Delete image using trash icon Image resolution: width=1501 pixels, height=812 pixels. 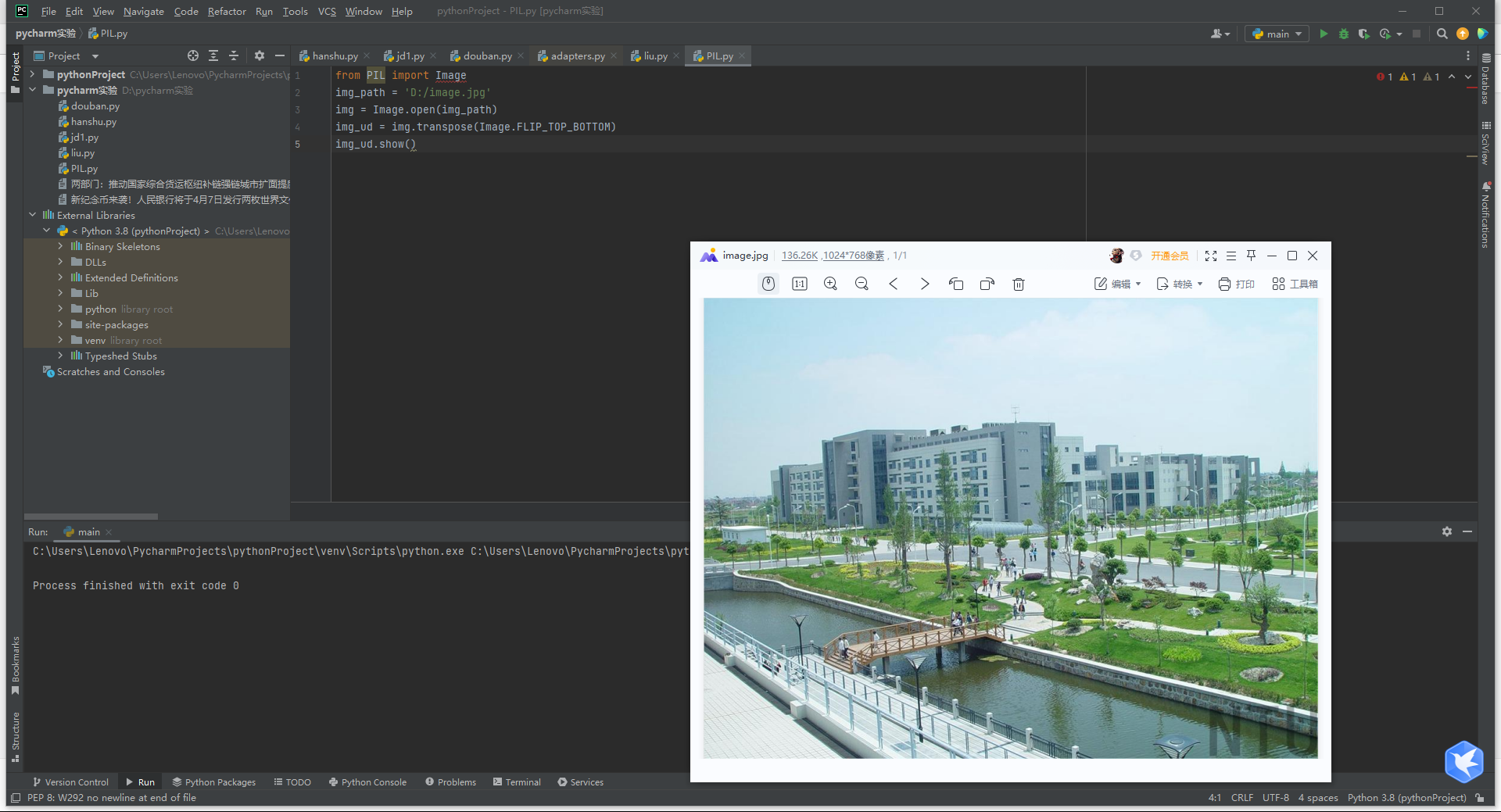[1019, 284]
